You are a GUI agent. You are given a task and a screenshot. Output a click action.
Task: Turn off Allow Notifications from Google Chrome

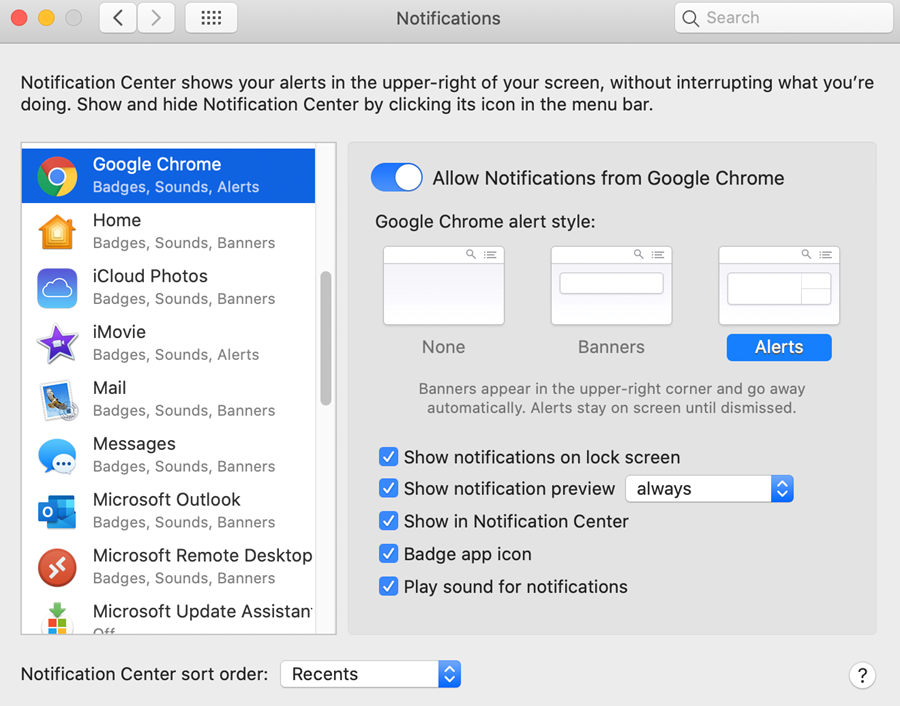pos(397,177)
